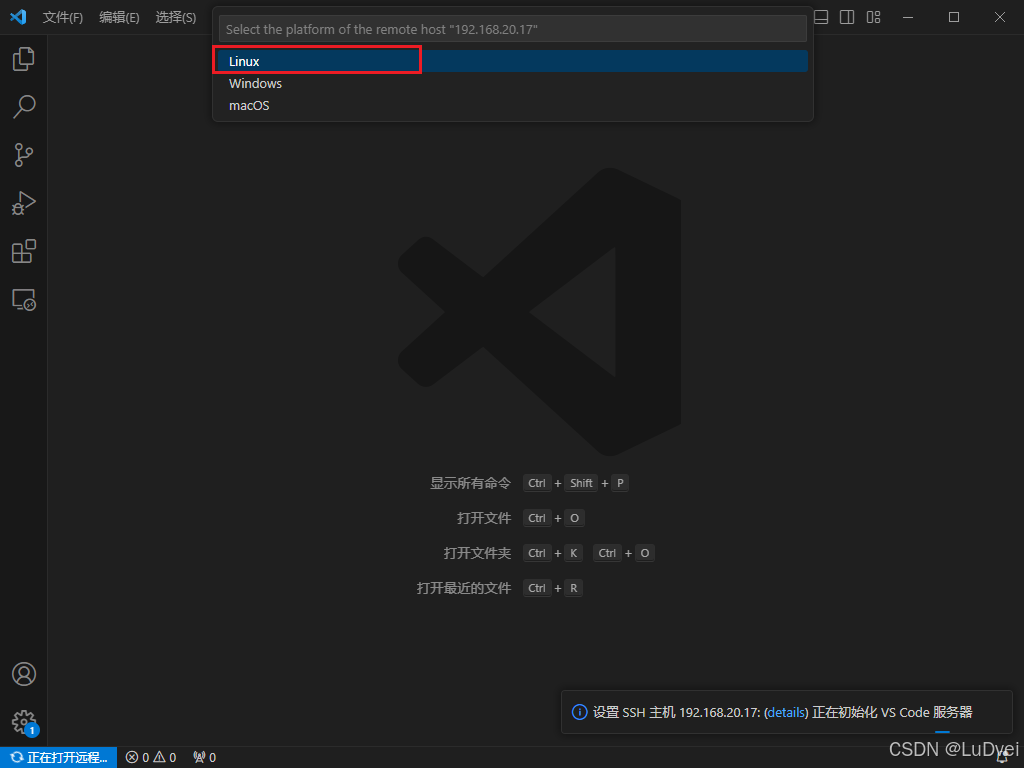The height and width of the screenshot is (768, 1024).
Task: Click the 打开文件夹 shortcut label
Action: (x=477, y=553)
